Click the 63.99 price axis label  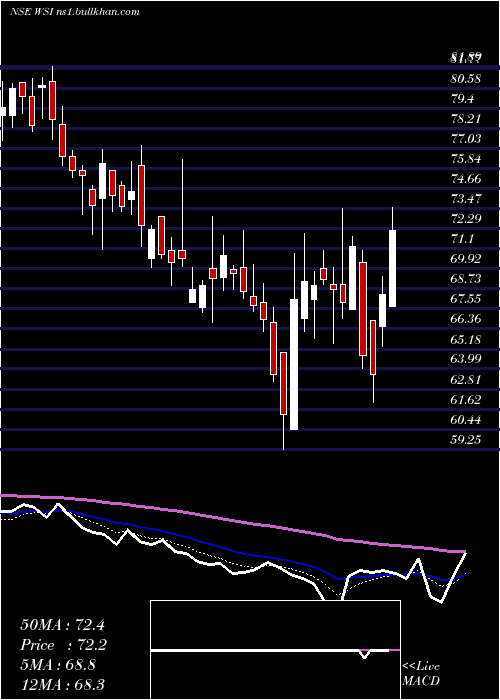(466, 359)
